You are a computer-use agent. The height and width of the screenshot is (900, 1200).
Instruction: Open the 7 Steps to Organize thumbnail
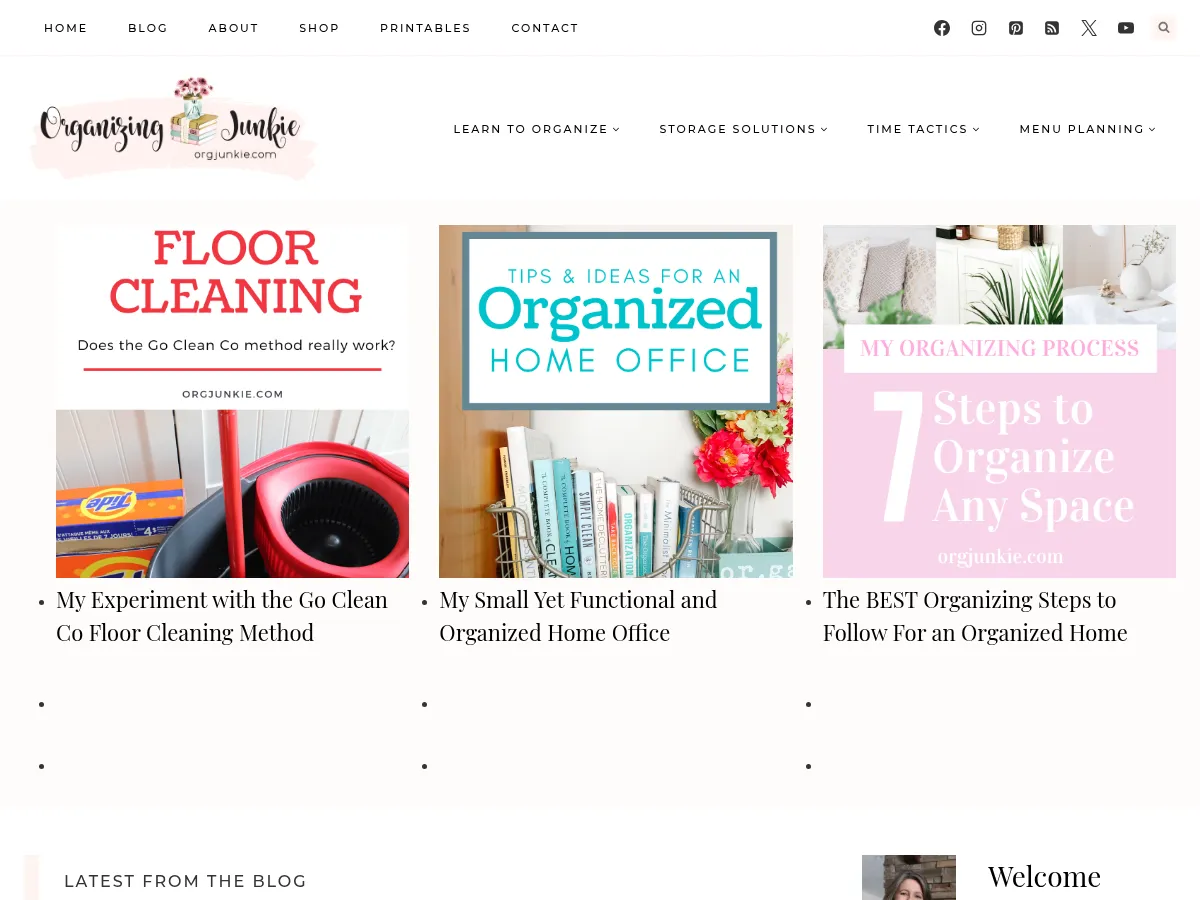click(x=999, y=401)
